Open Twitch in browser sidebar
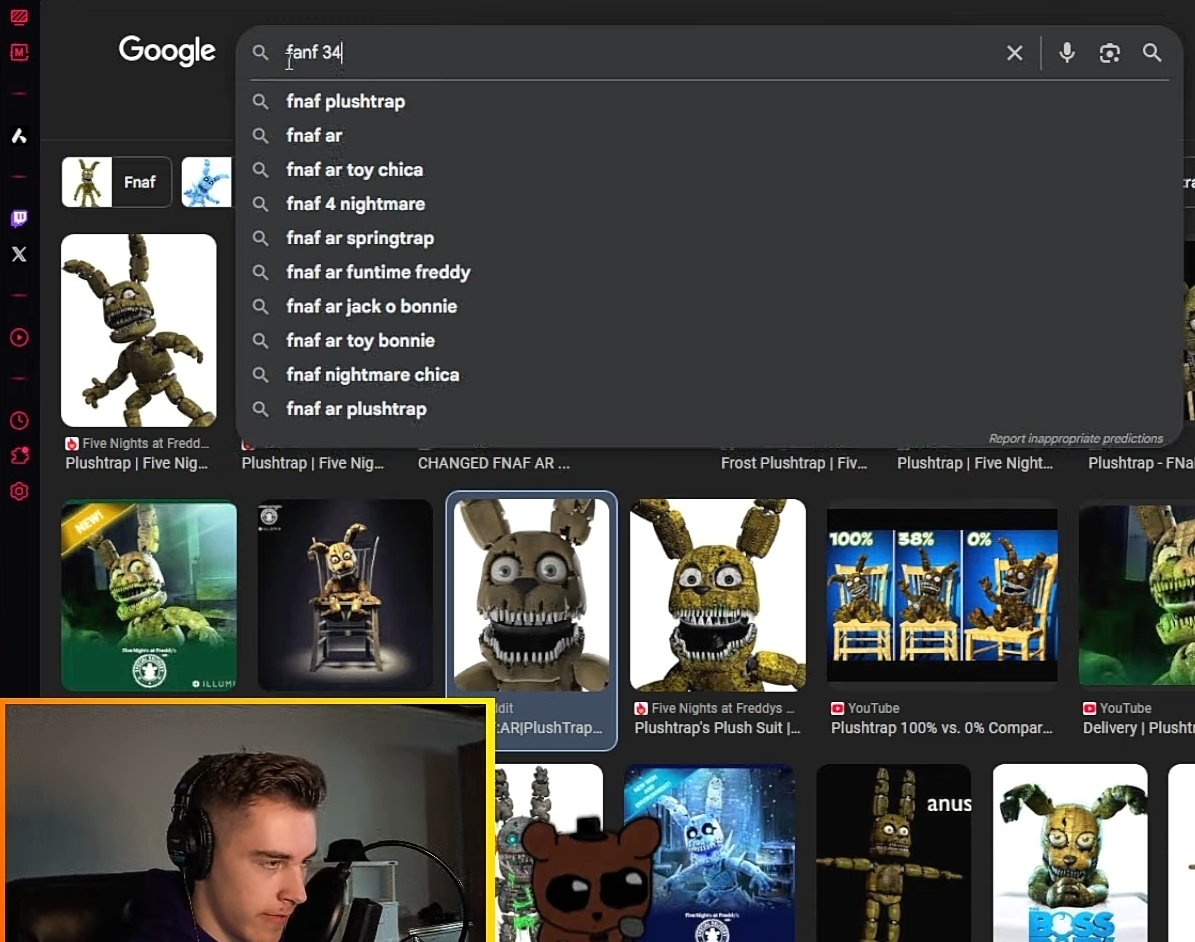The image size is (1195, 942). pyautogui.click(x=19, y=219)
